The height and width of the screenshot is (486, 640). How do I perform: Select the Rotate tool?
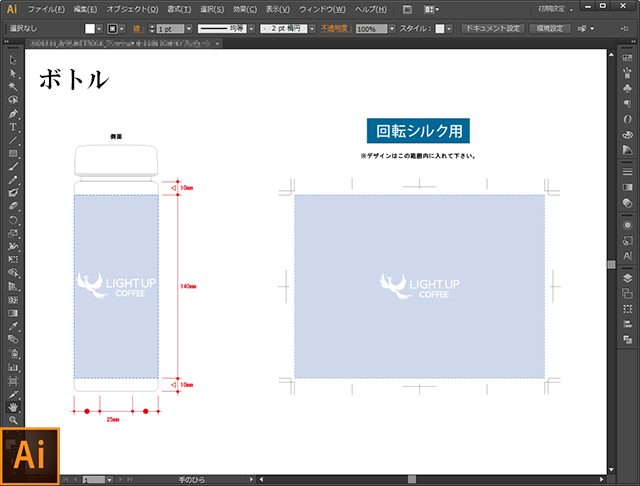tap(13, 220)
